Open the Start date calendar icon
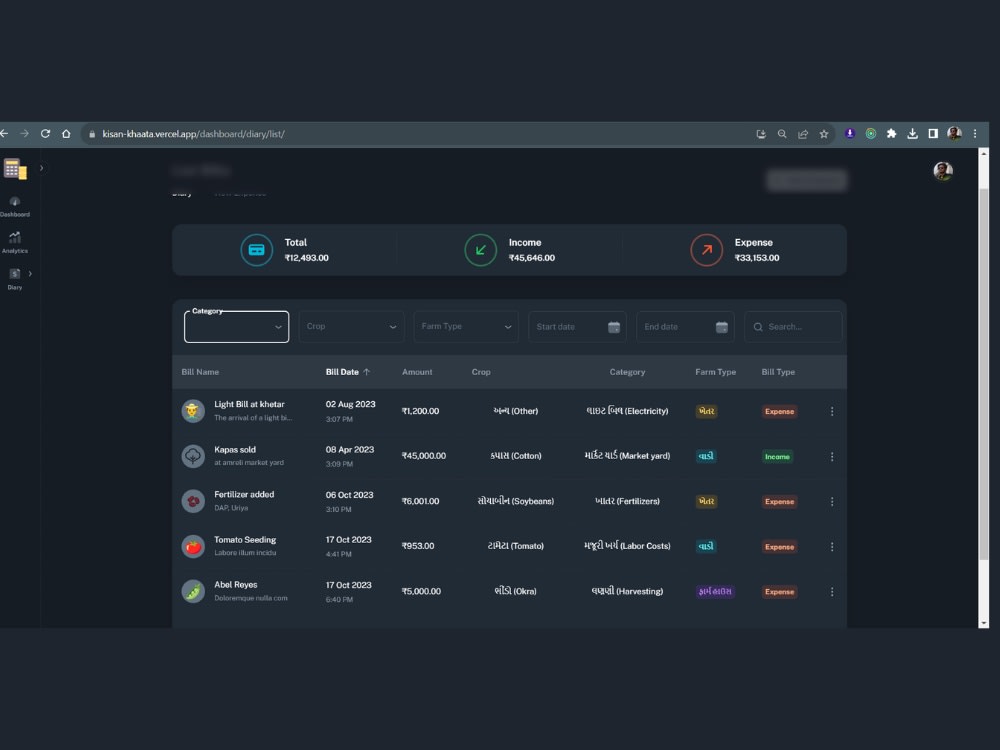Viewport: 1000px width, 750px height. click(x=614, y=327)
